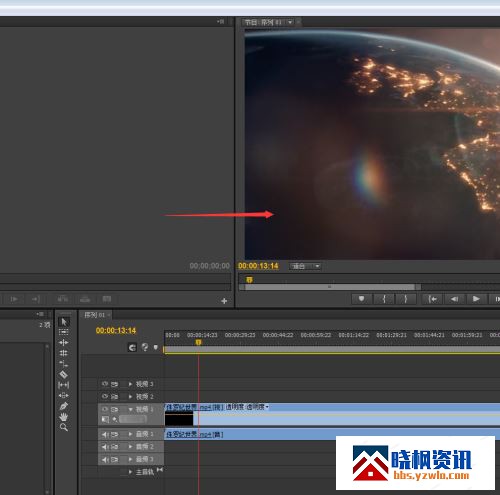Select the Razor tool
The image size is (500, 495).
(x=63, y=374)
